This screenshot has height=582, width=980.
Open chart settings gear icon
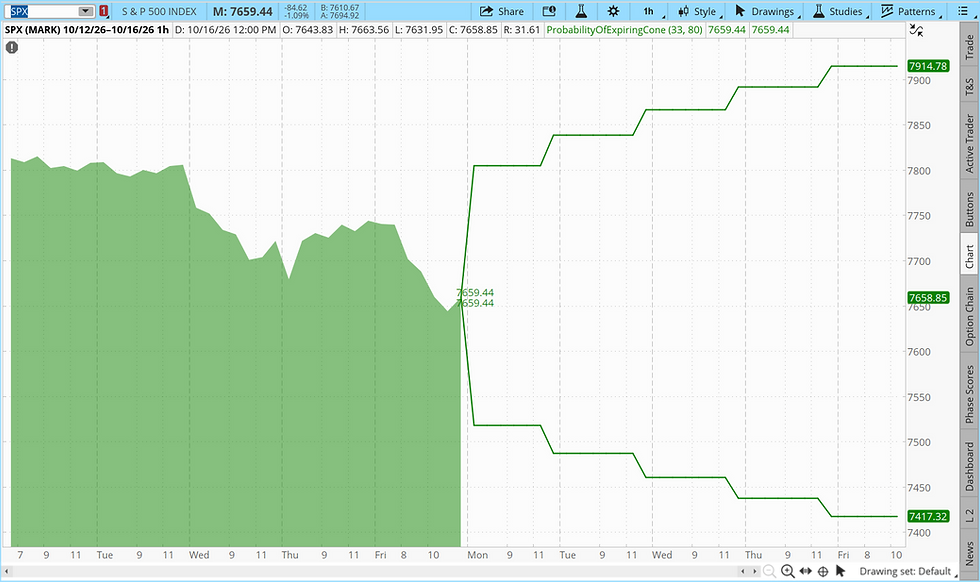click(614, 11)
